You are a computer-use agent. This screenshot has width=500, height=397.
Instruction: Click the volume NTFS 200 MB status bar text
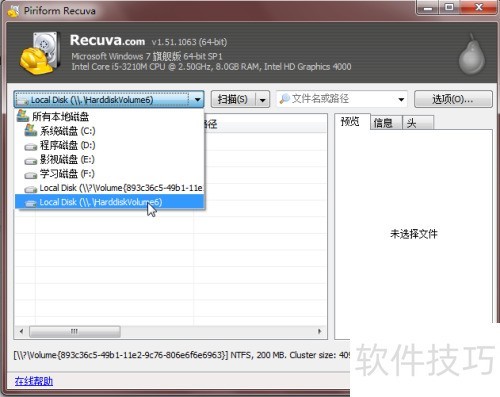tap(182, 355)
